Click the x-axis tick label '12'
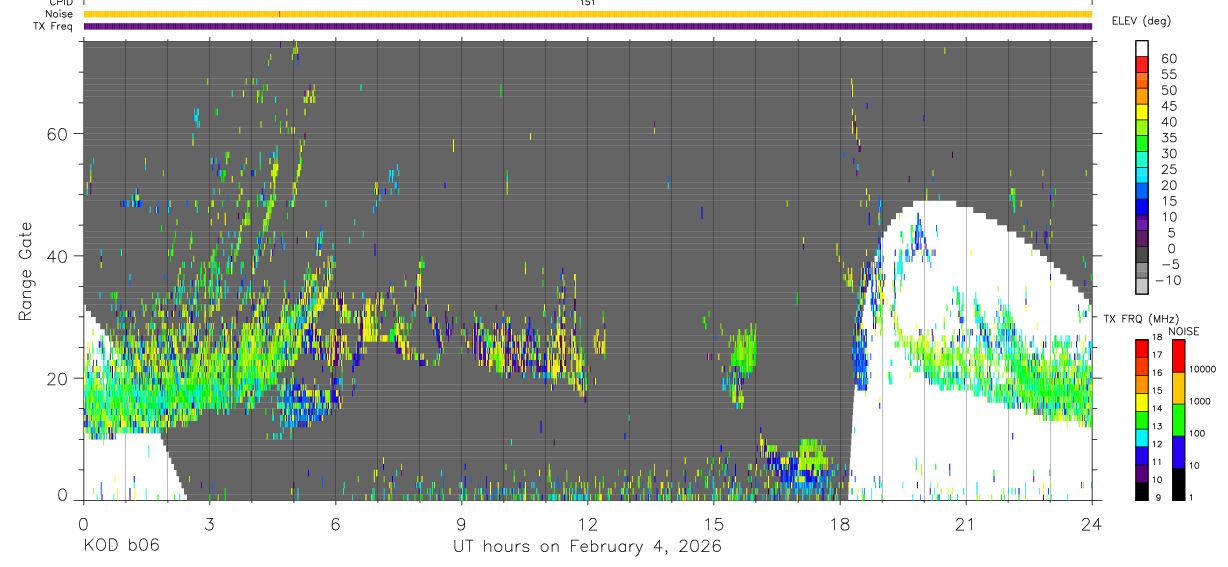The height and width of the screenshot is (567, 1228). click(588, 523)
